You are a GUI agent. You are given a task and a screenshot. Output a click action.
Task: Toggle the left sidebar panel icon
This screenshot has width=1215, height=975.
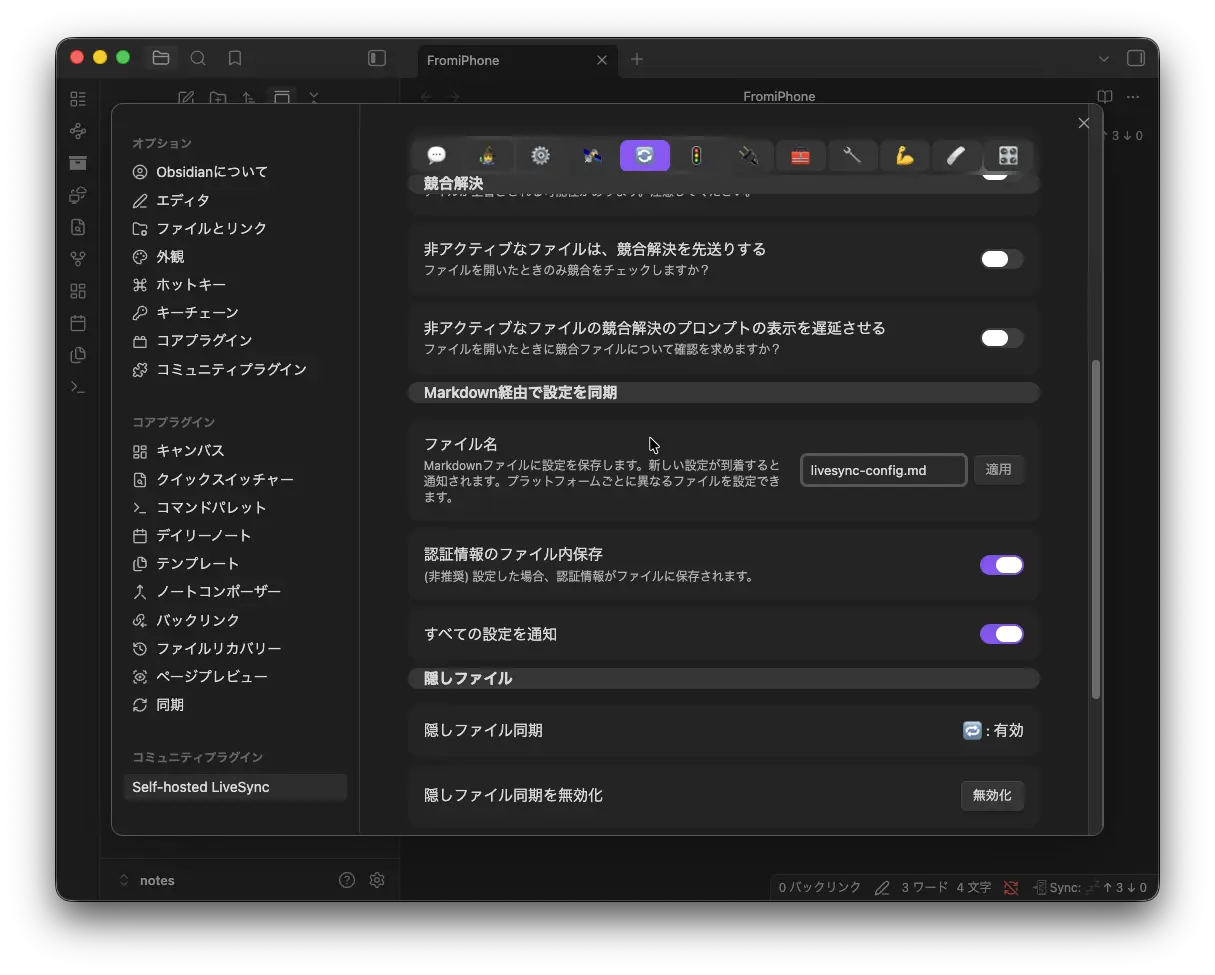(x=377, y=58)
